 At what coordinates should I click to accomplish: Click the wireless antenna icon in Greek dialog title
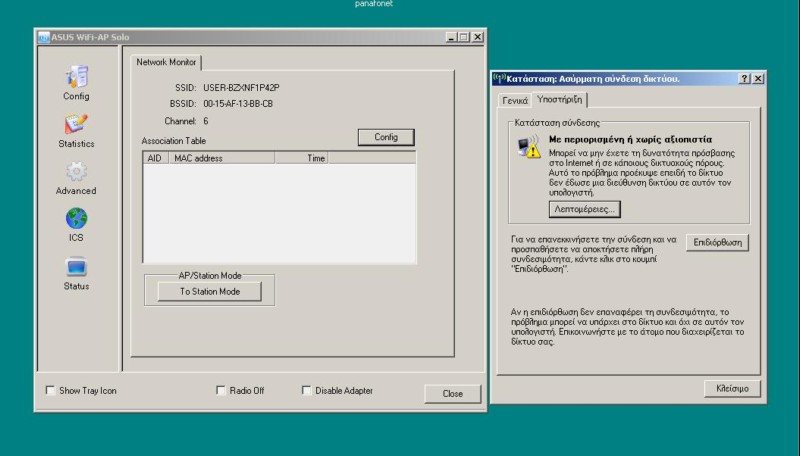tap(499, 79)
